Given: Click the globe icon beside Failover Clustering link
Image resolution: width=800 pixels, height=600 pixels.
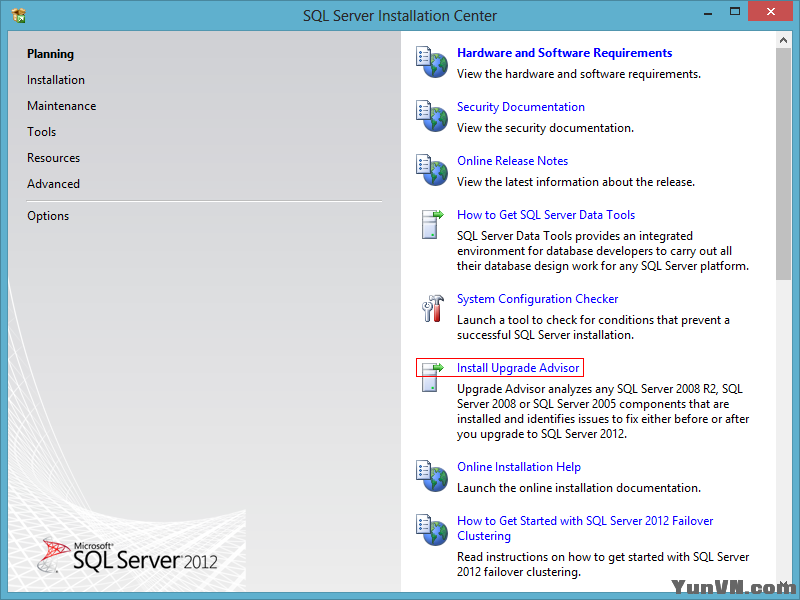Looking at the screenshot, I should (432, 530).
